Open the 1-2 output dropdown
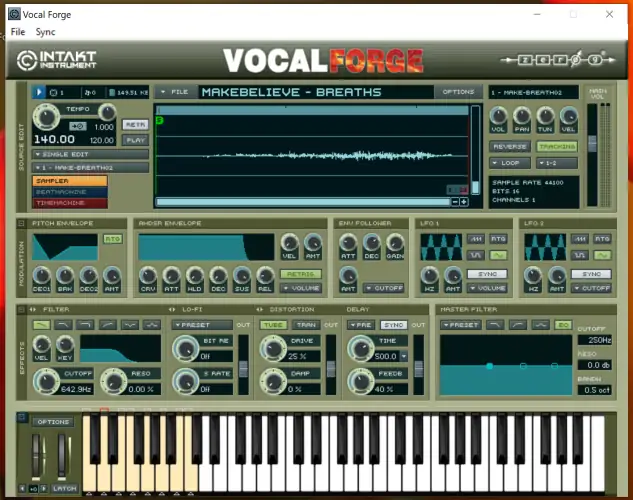This screenshot has height=500, width=633. pos(557,163)
